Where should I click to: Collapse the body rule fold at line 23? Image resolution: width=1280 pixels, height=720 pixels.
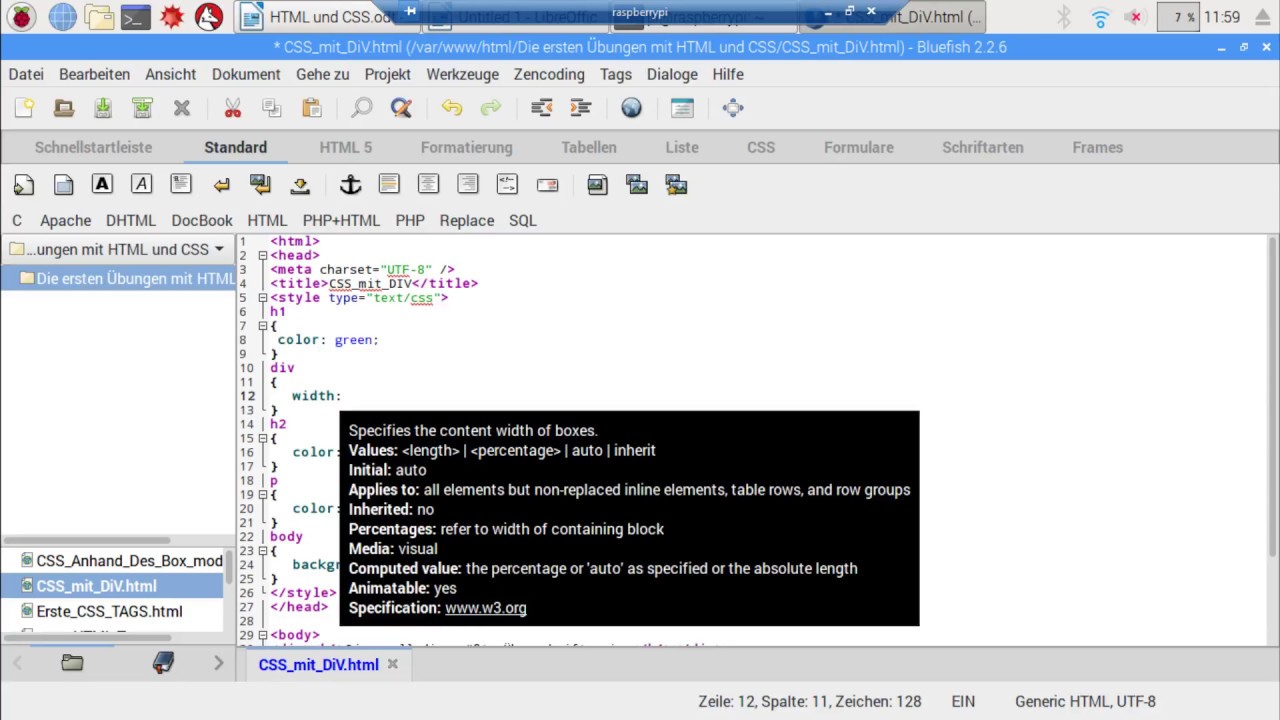(x=263, y=551)
